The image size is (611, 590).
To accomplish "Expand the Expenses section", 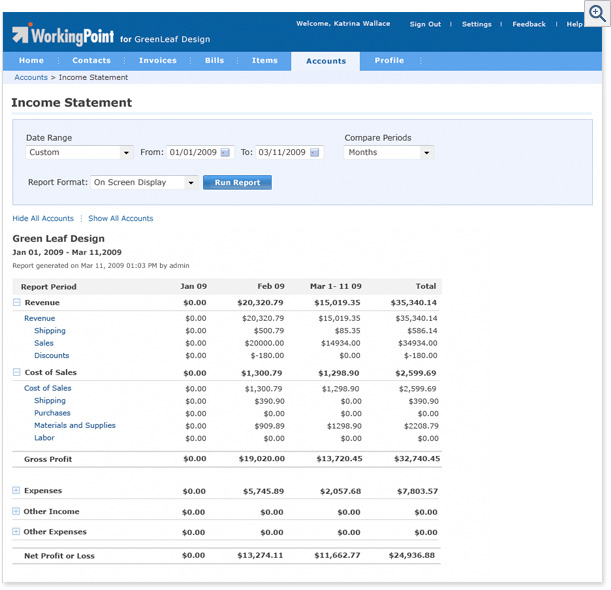I will coord(16,490).
